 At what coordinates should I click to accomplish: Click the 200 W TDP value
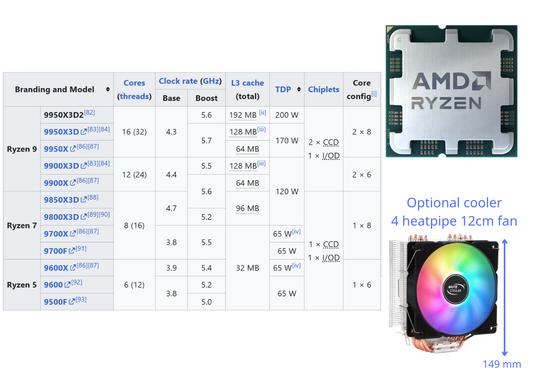pos(287,115)
